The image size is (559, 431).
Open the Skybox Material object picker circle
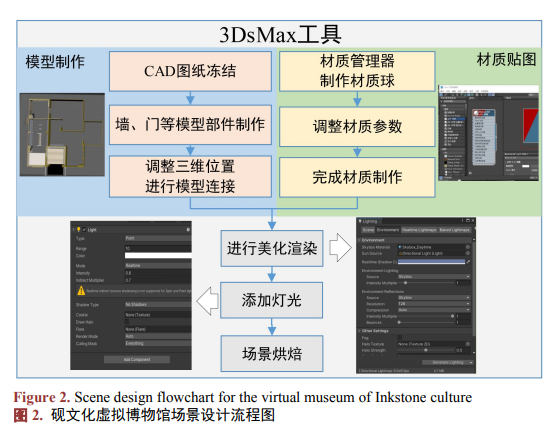(x=468, y=247)
